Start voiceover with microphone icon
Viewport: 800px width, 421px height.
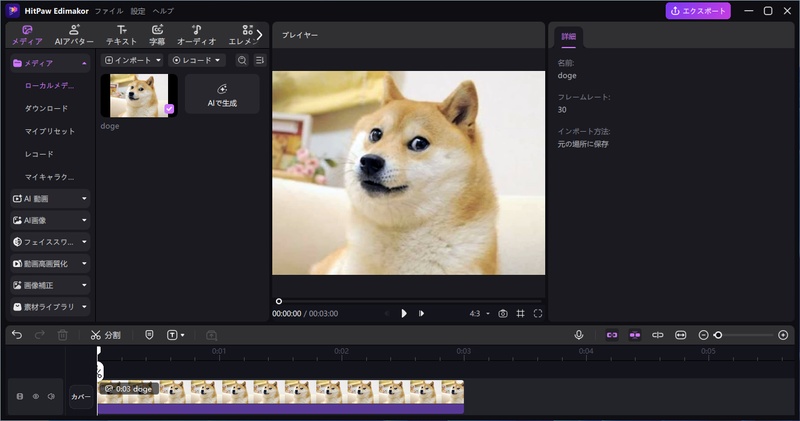[x=579, y=335]
